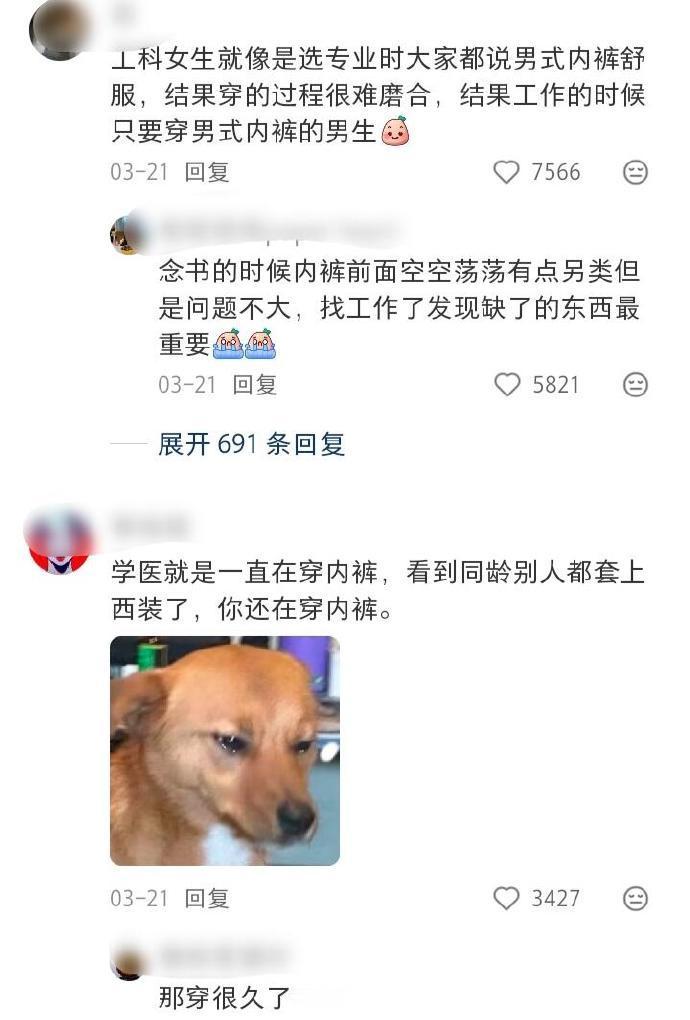Reply to the first comment dated 03-21
The image size is (690, 1020).
click(207, 172)
